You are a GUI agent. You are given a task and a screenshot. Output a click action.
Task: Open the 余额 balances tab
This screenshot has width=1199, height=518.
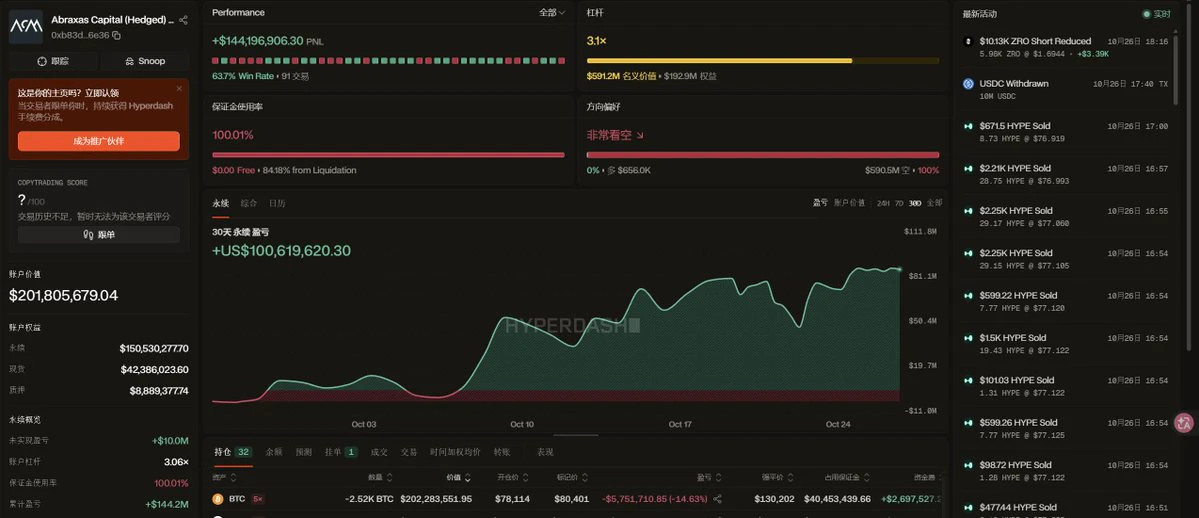pyautogui.click(x=274, y=452)
